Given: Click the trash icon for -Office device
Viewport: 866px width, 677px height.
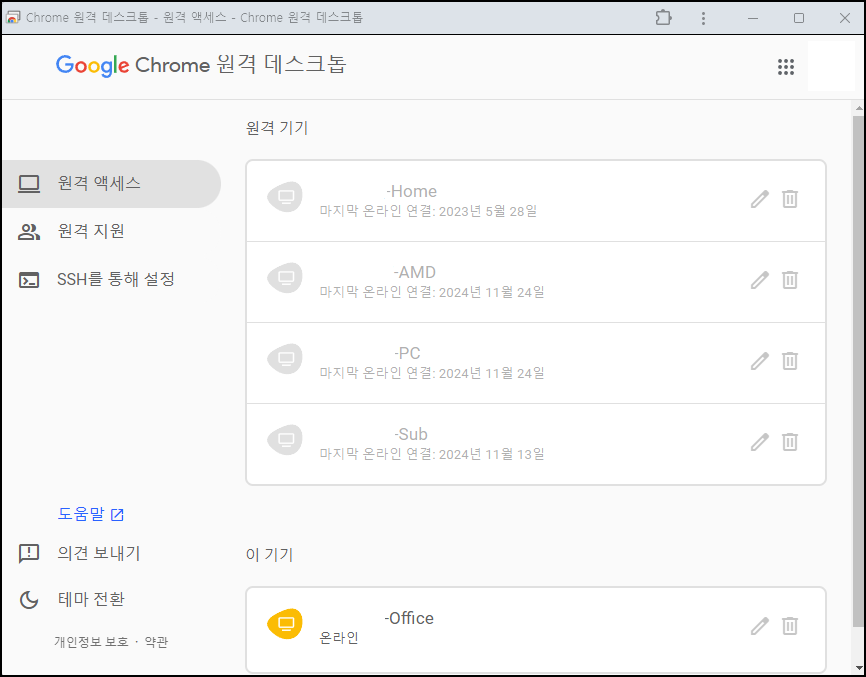Looking at the screenshot, I should coord(790,626).
